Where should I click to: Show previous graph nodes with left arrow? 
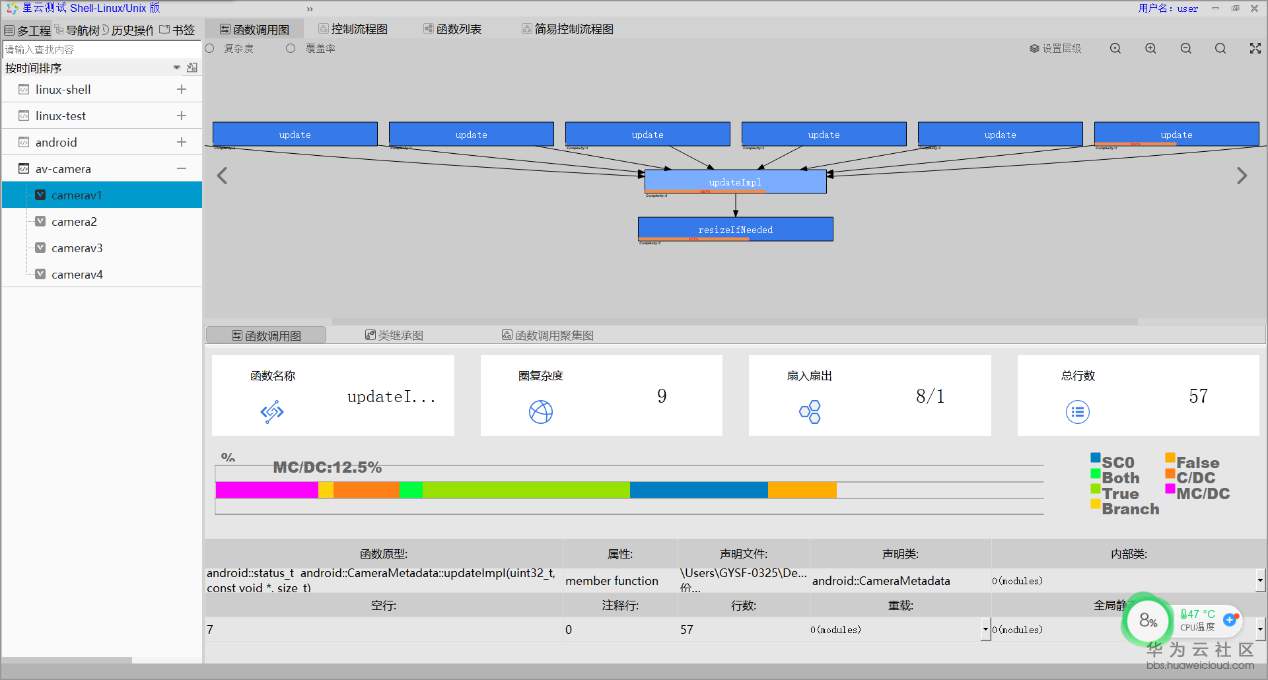(222, 176)
